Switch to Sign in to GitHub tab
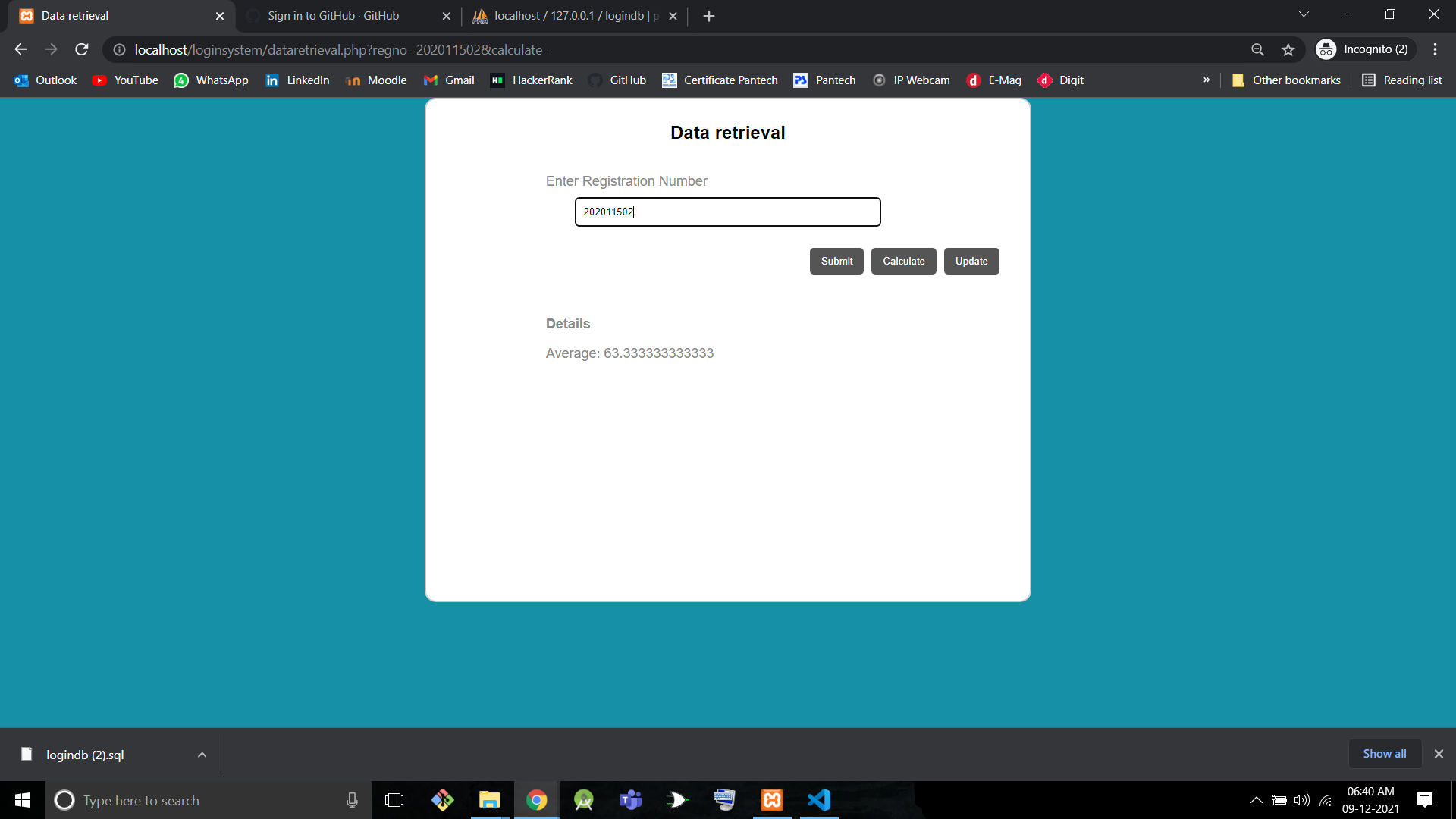 point(334,16)
